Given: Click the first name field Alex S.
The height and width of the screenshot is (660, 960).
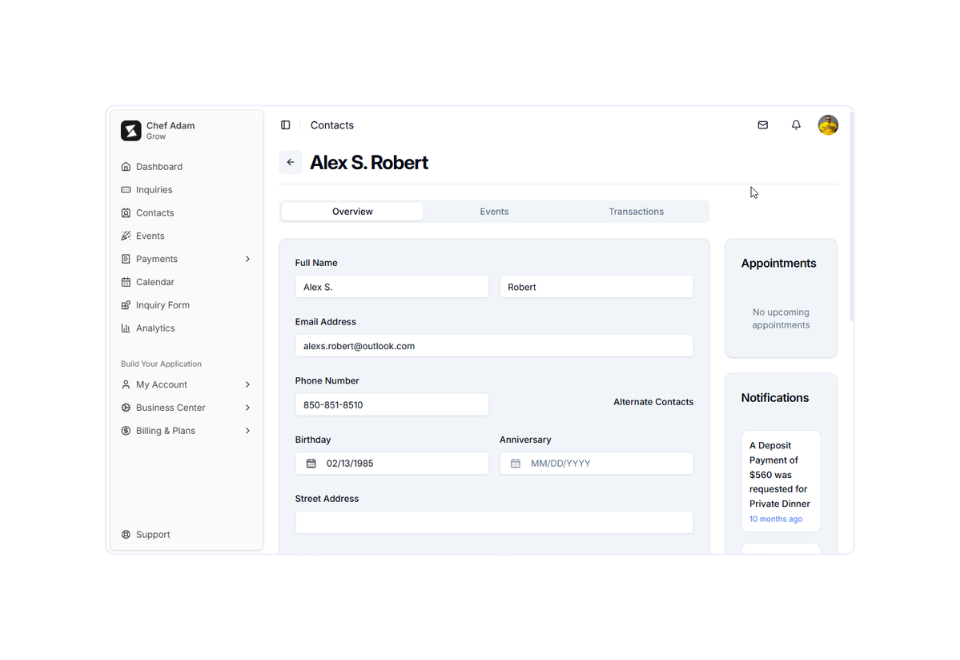Looking at the screenshot, I should tap(392, 287).
